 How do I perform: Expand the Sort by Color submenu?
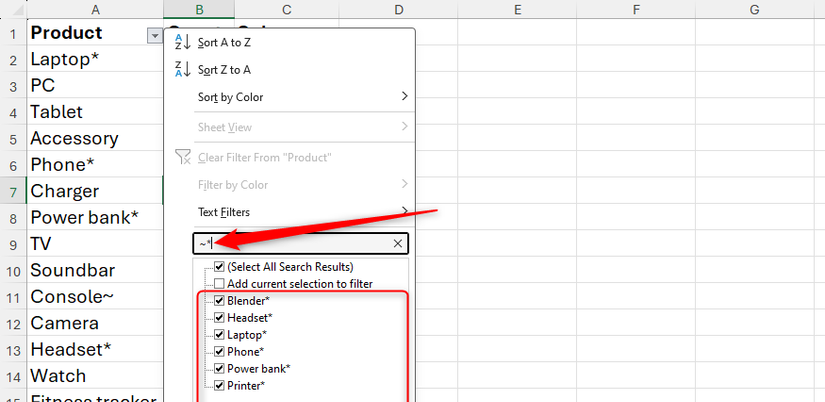coord(404,97)
